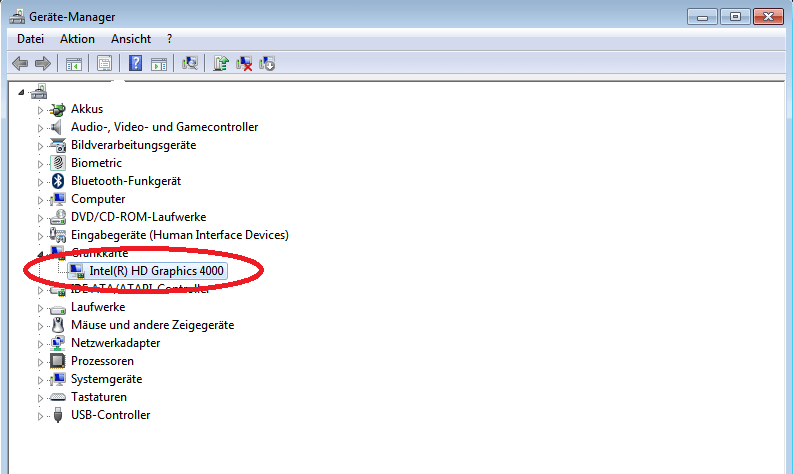Click the uninstall device icon with red X
The image size is (793, 474).
pos(244,64)
